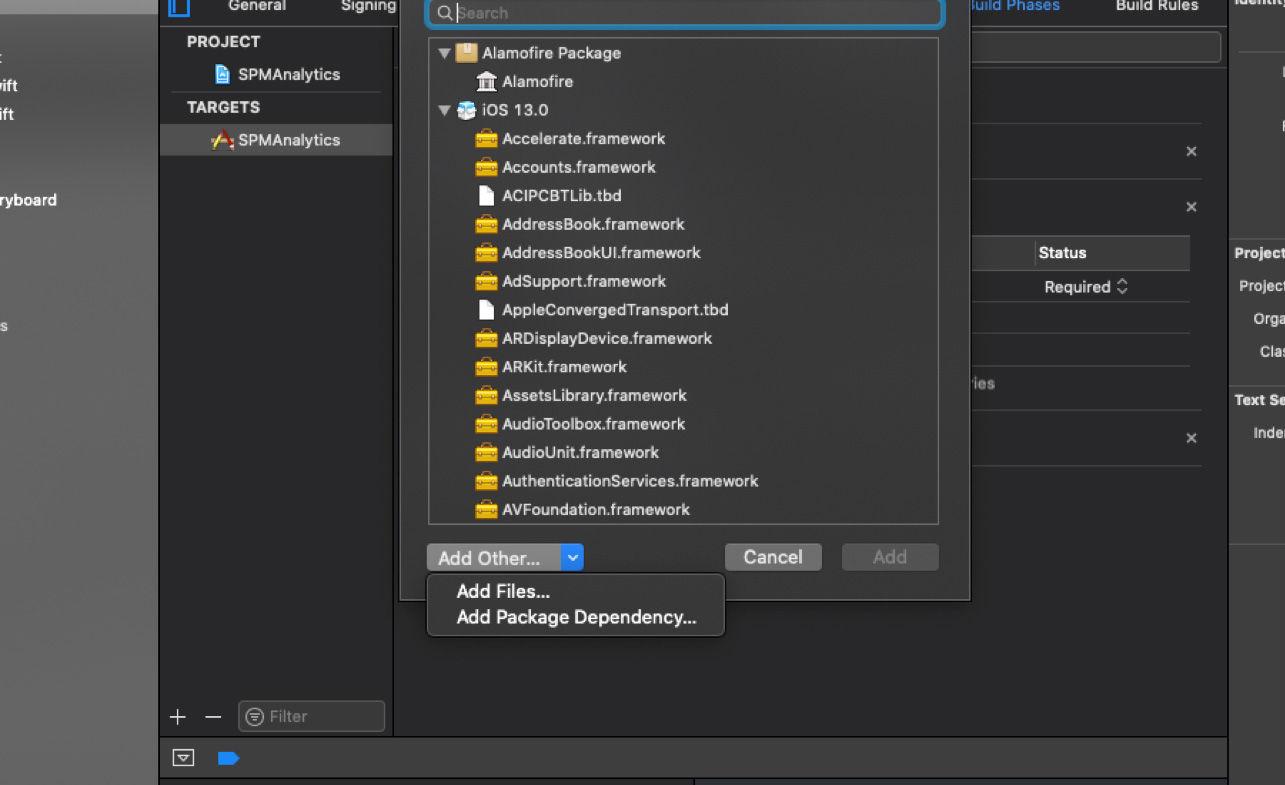Open the General tab

coord(257,6)
